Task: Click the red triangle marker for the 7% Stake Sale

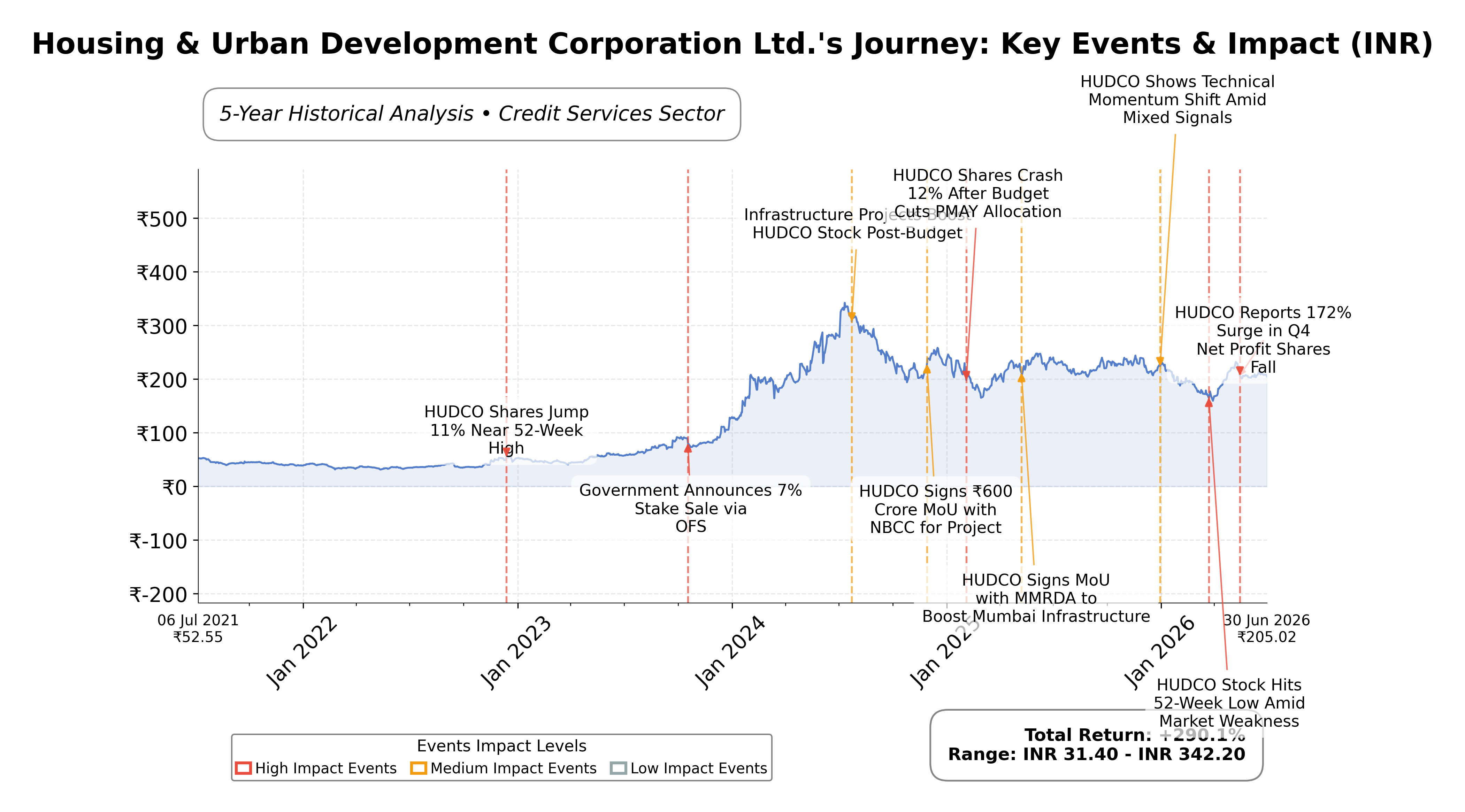Action: pyautogui.click(x=688, y=448)
